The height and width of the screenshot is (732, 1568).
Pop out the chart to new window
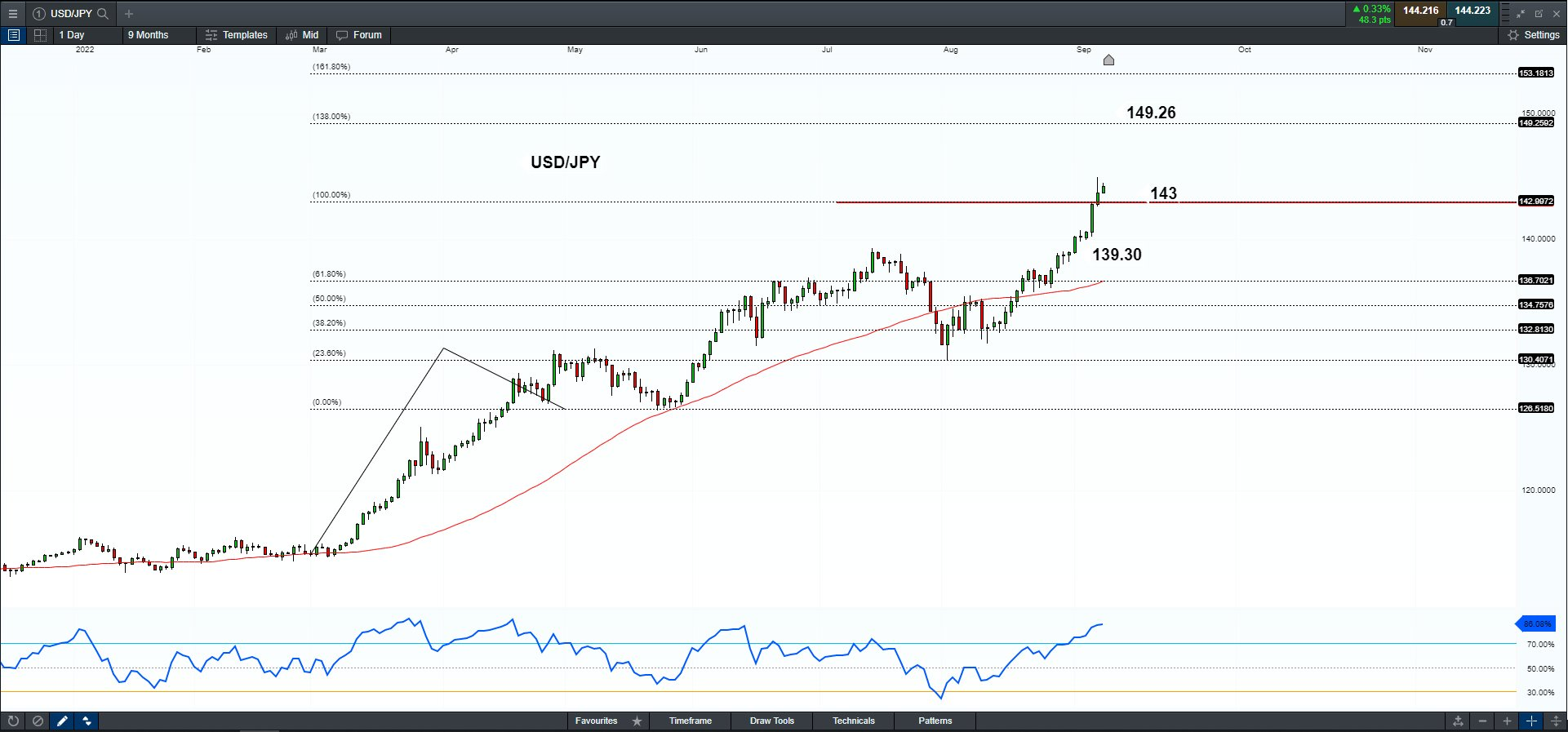tap(1539, 13)
